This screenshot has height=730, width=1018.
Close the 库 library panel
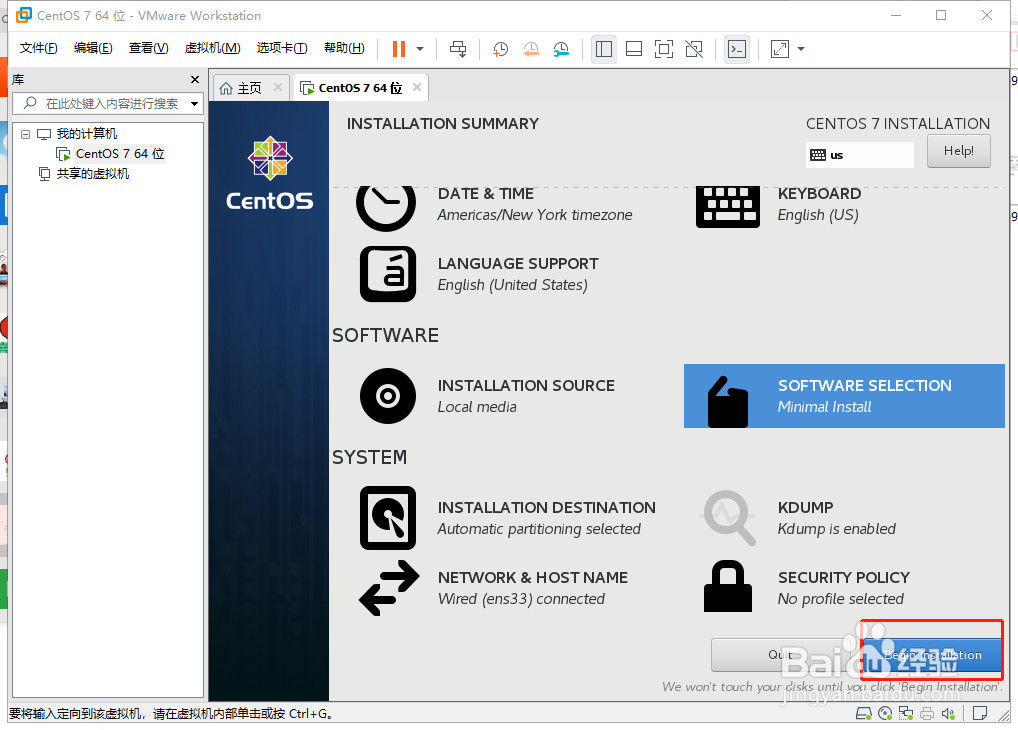coord(195,79)
